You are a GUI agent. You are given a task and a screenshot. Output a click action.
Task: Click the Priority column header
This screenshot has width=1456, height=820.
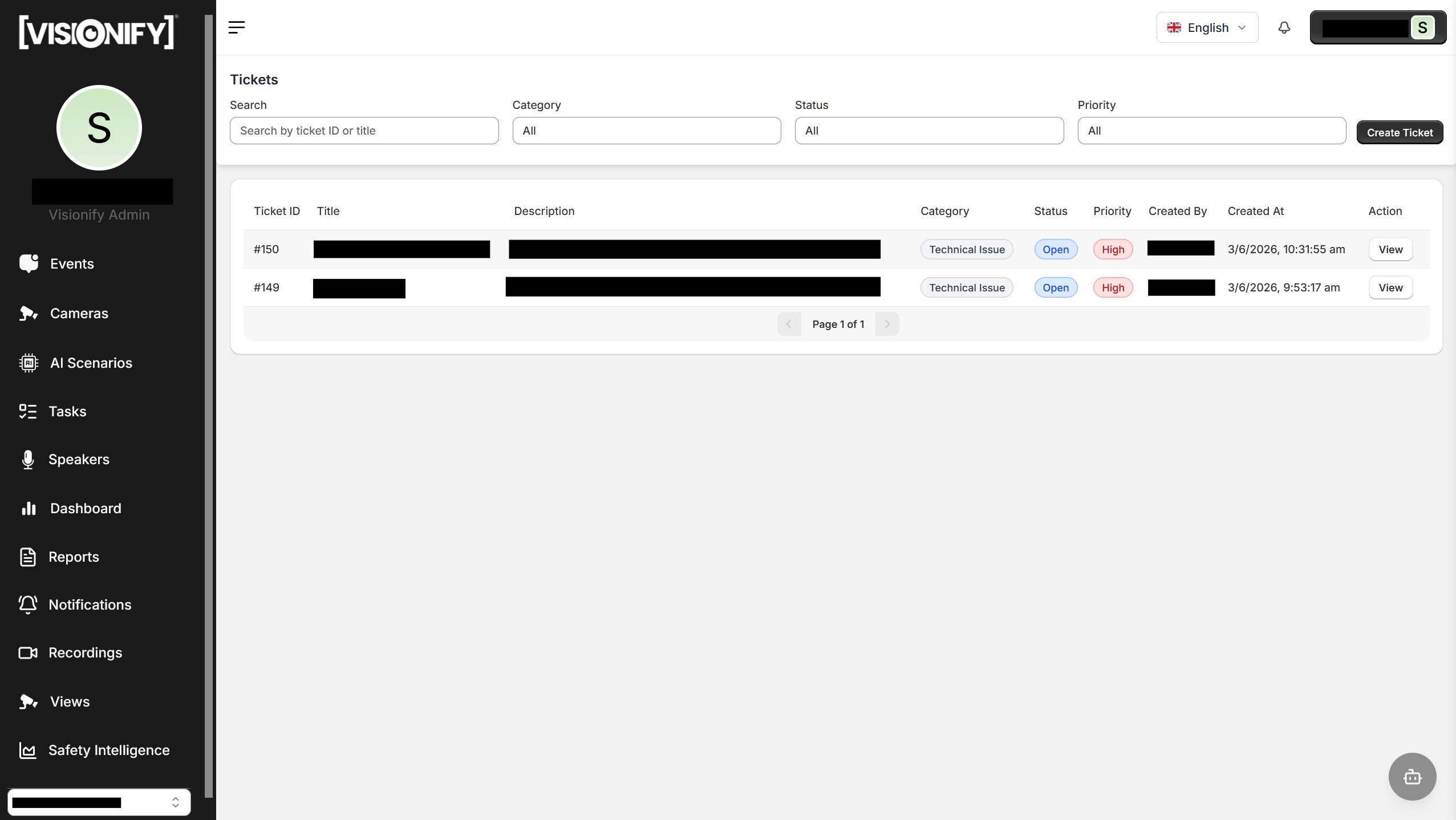coord(1112,211)
